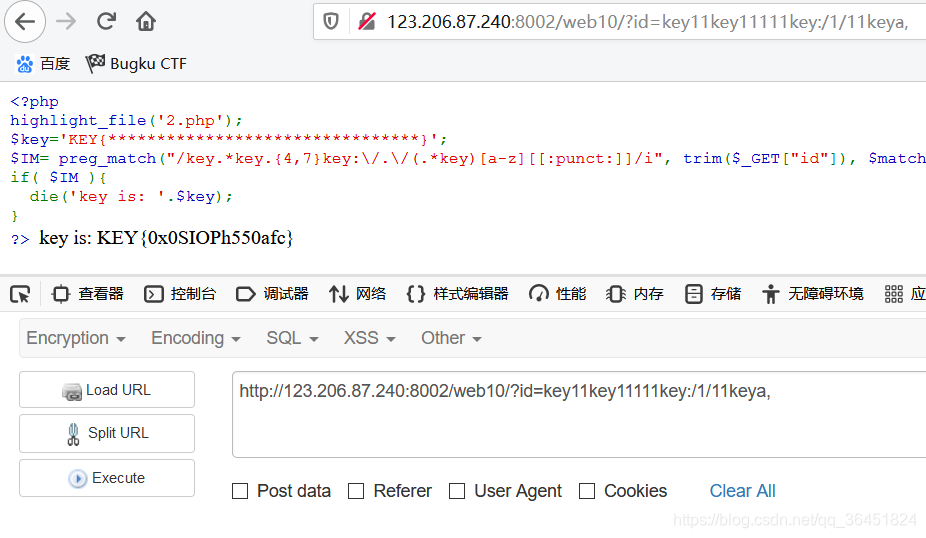Screen dimensions: 926x538
Task: Expand the Other dropdown menu
Action: pos(451,338)
